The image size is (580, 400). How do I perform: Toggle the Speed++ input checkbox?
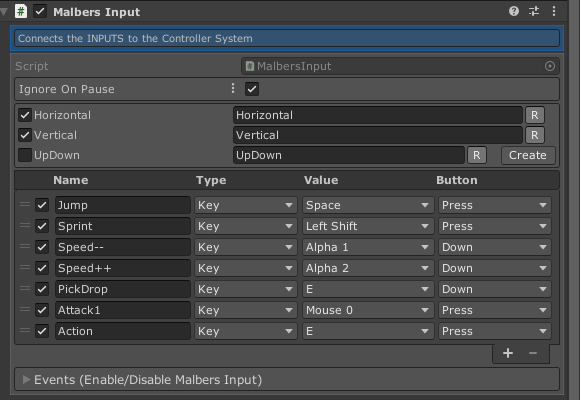click(x=42, y=268)
